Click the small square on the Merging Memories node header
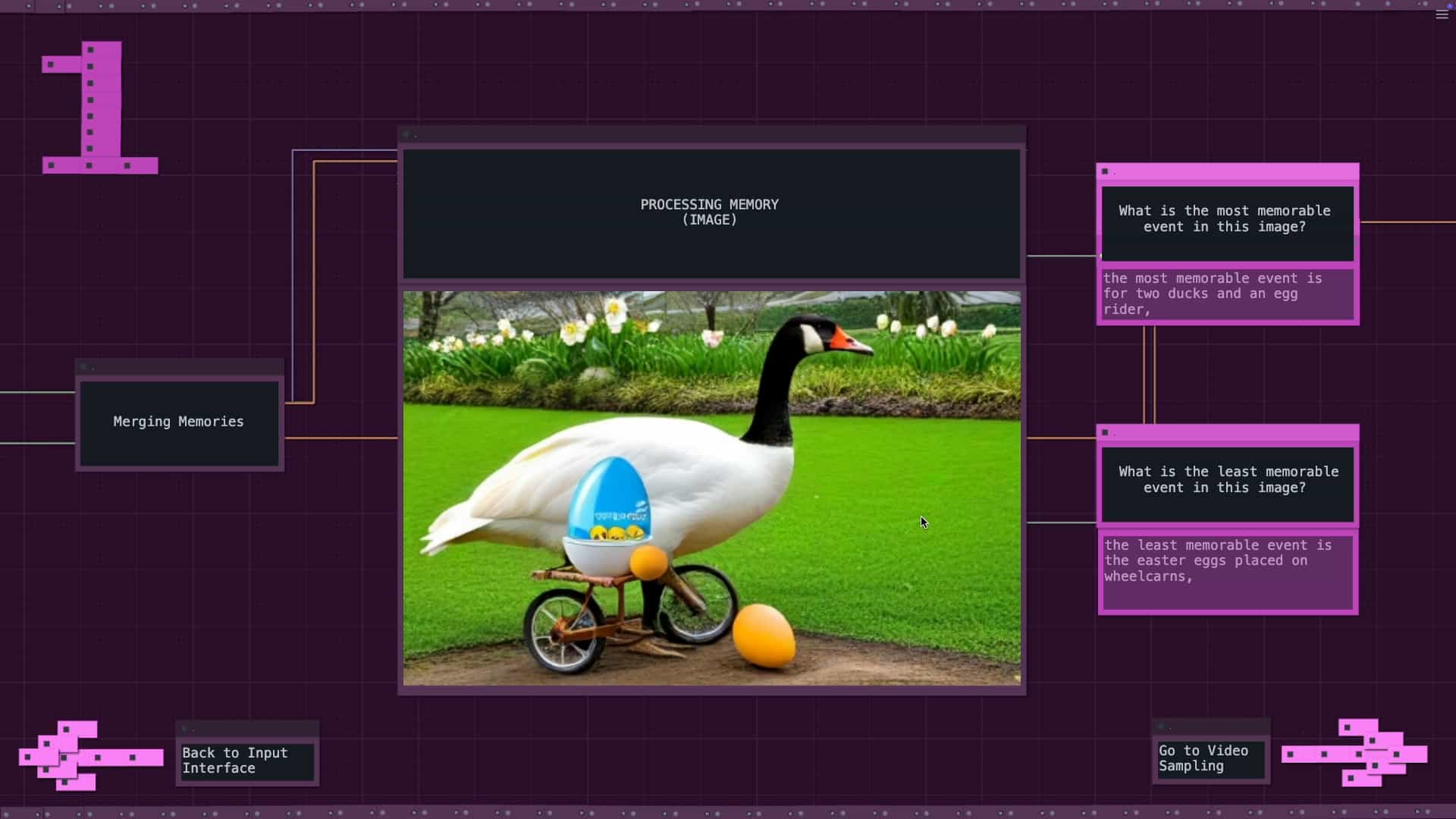This screenshot has height=819, width=1456. pyautogui.click(x=84, y=367)
